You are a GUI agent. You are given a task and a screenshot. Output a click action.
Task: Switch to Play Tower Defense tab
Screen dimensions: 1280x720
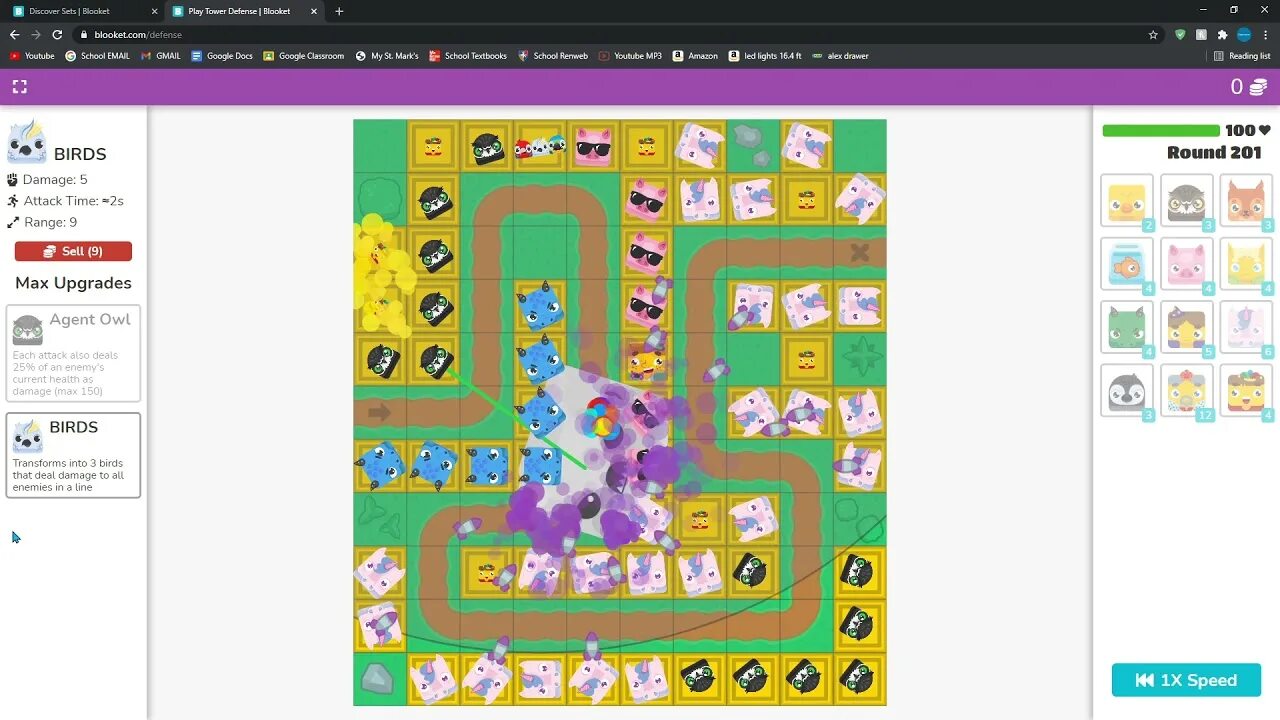[245, 11]
